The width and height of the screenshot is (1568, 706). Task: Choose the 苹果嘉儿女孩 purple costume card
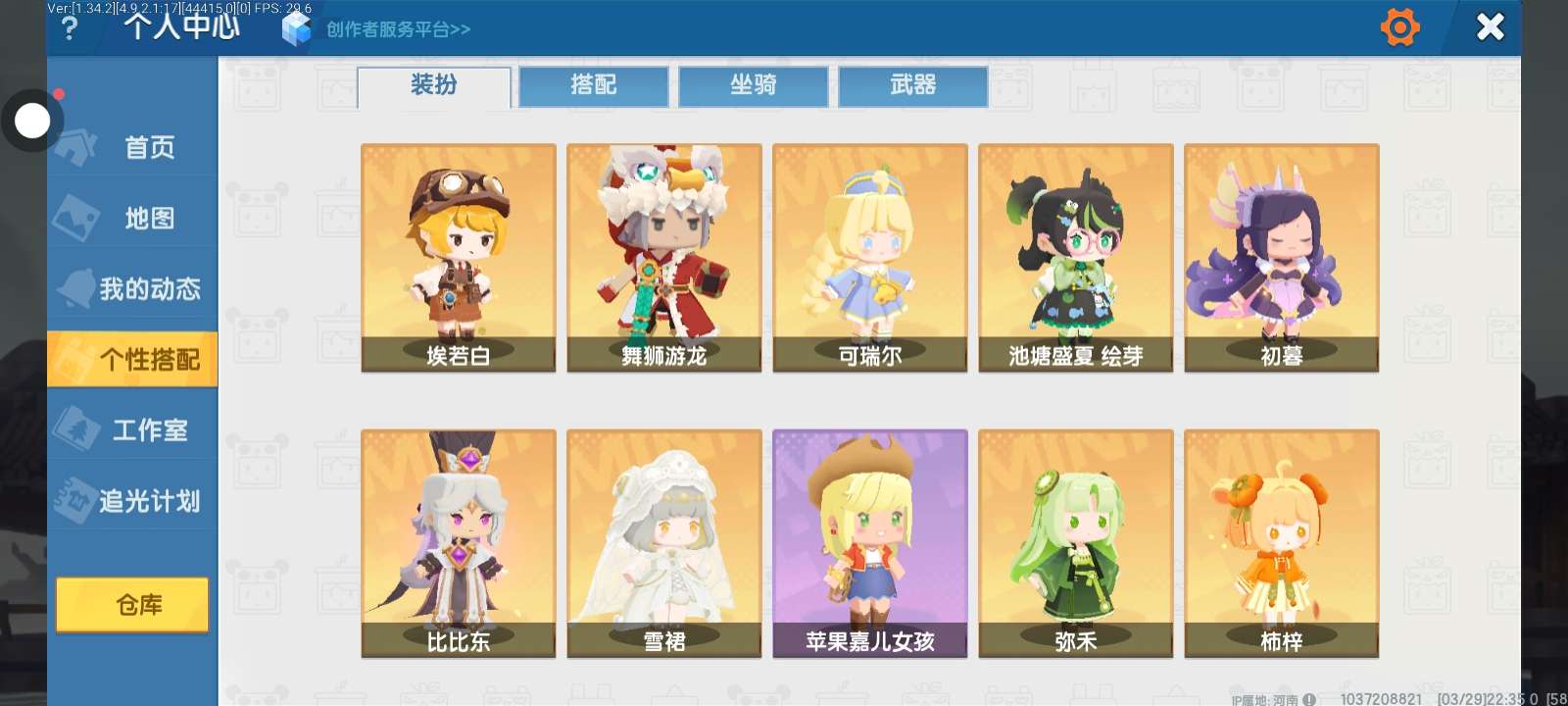[870, 543]
